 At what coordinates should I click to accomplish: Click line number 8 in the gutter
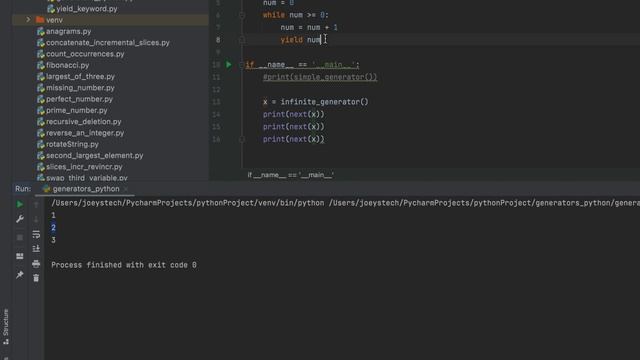pyautogui.click(x=218, y=40)
